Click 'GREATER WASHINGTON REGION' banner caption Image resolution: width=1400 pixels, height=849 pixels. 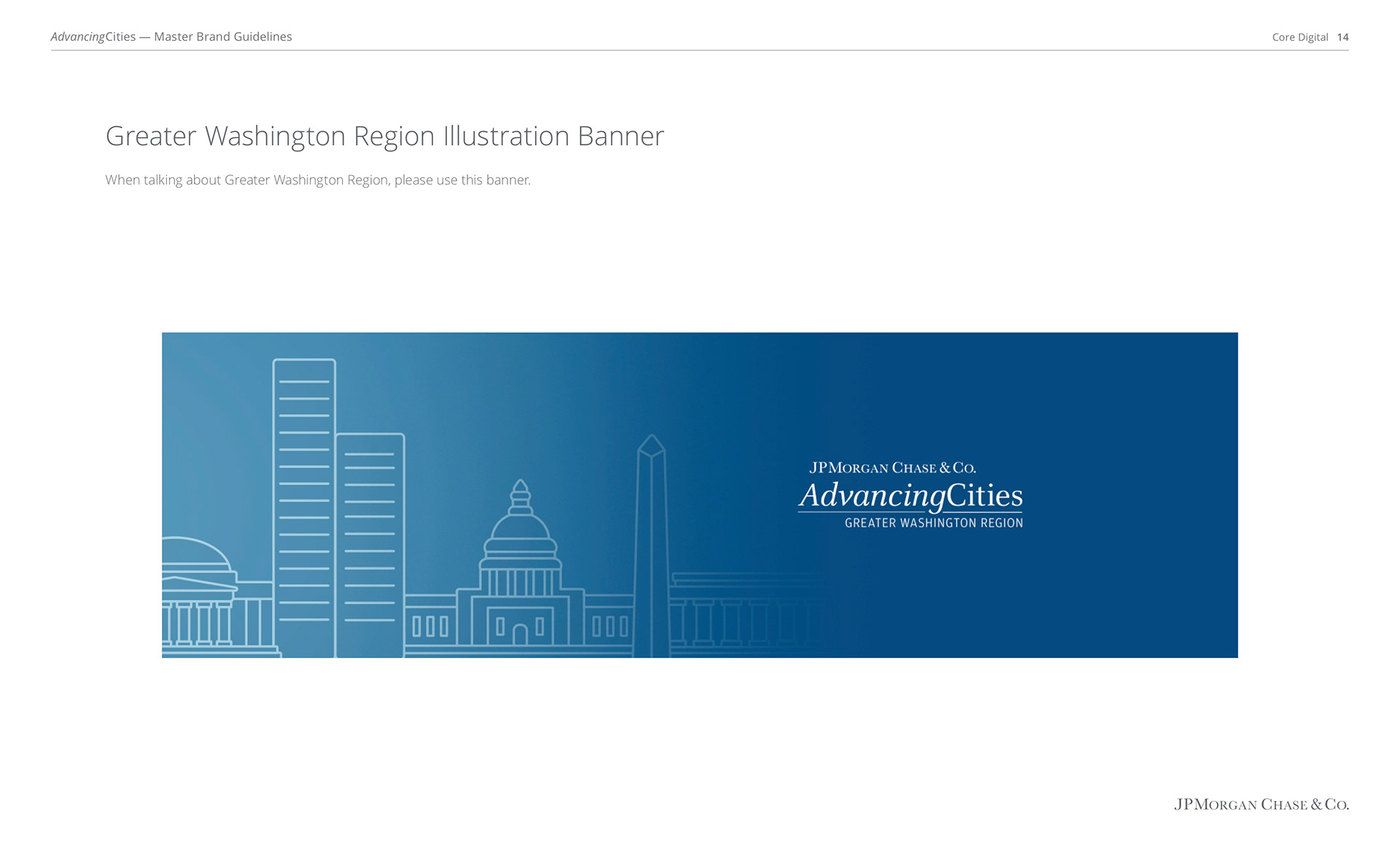click(933, 523)
